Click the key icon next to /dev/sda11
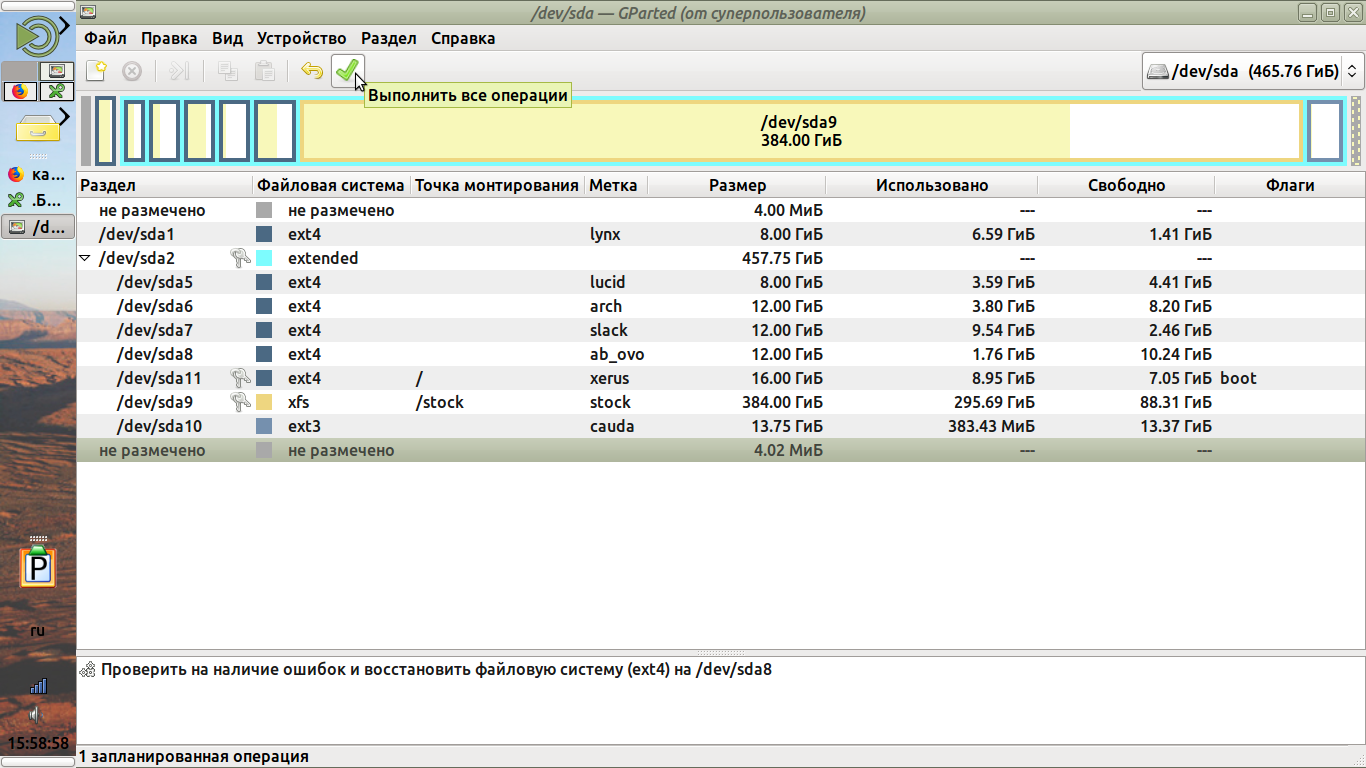This screenshot has width=1366, height=768. pyautogui.click(x=240, y=378)
